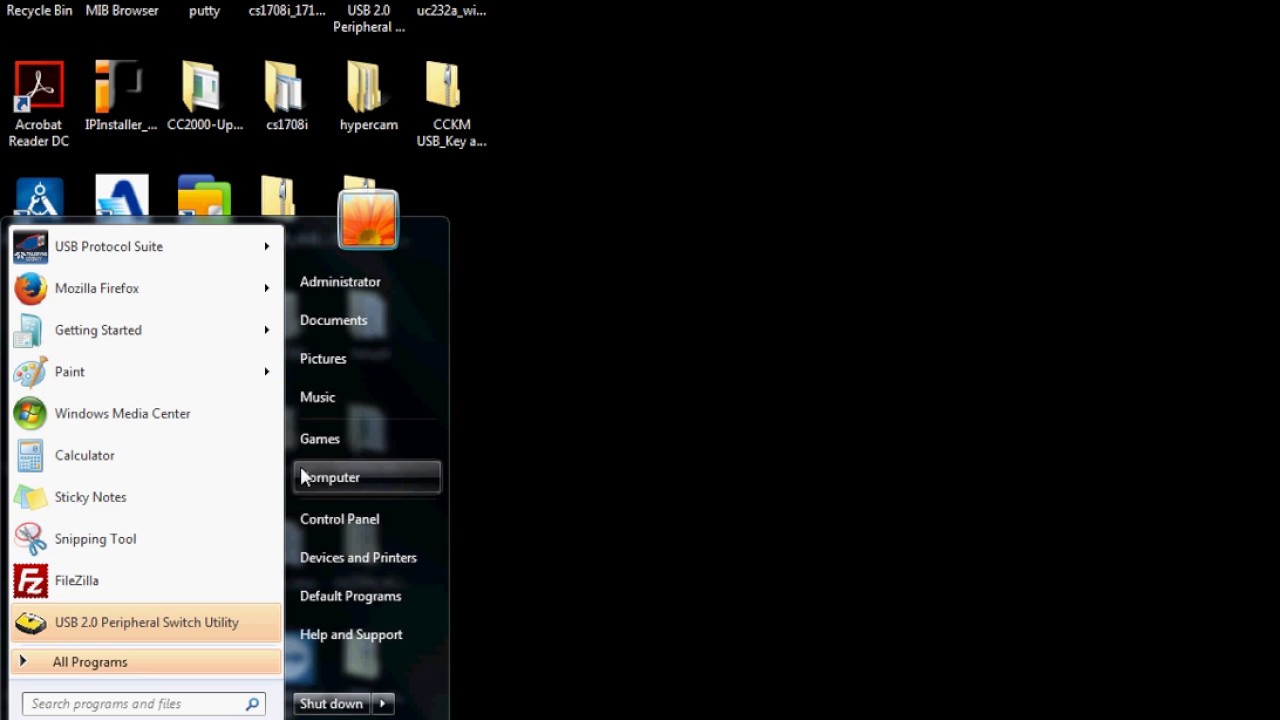Open Acrobat Reader DC desktop icon
The width and height of the screenshot is (1280, 720).
[39, 102]
